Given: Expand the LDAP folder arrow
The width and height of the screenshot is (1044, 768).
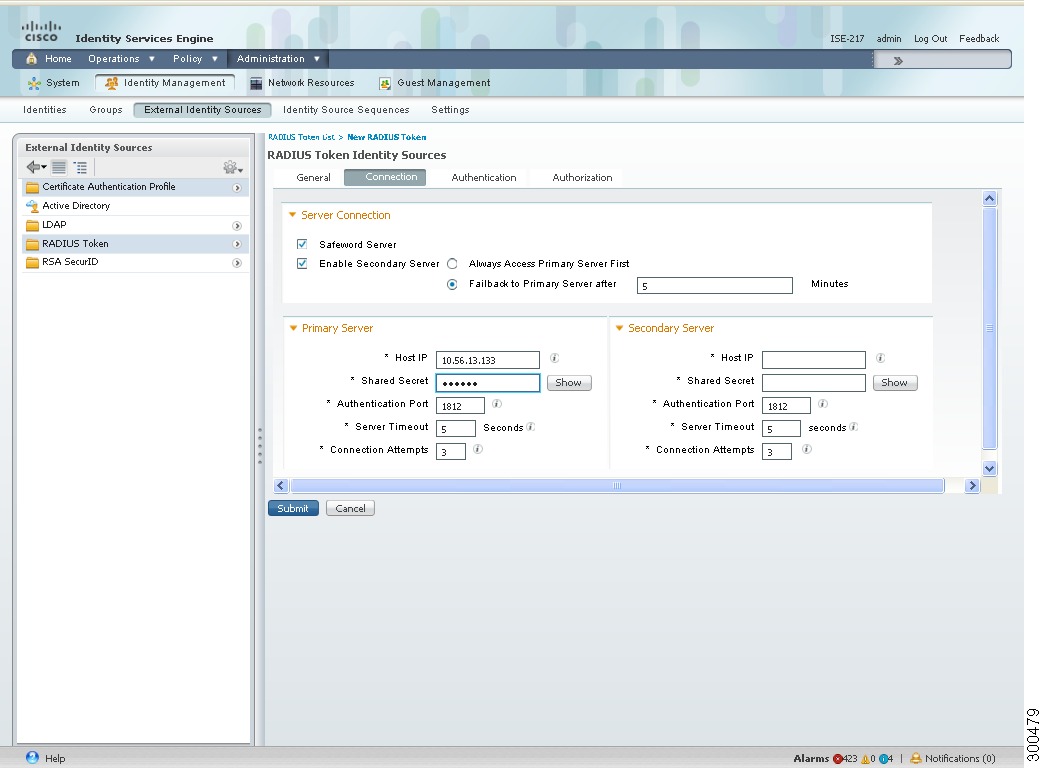Looking at the screenshot, I should click(236, 226).
